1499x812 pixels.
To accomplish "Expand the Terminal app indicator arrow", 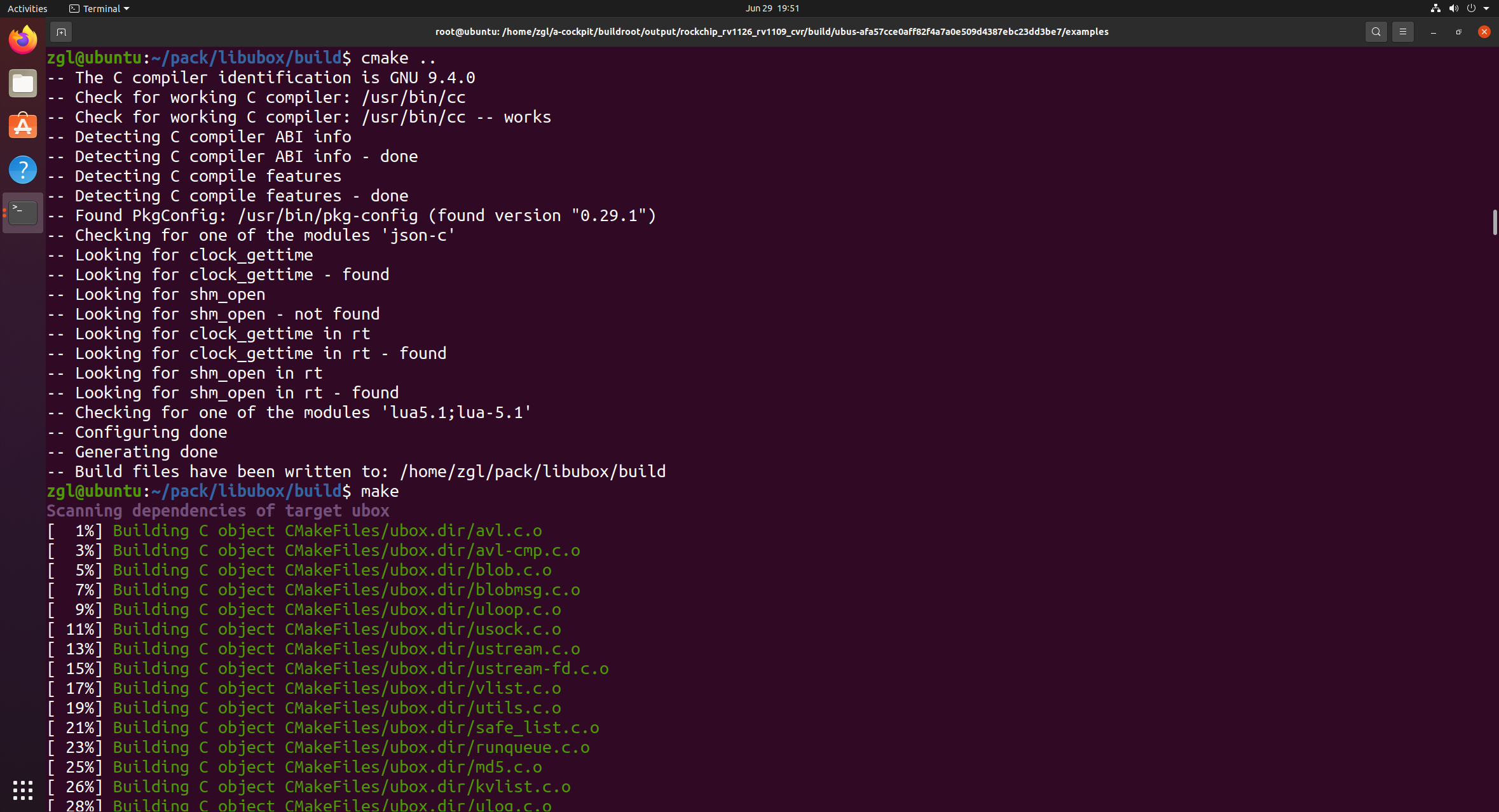I will (x=127, y=8).
